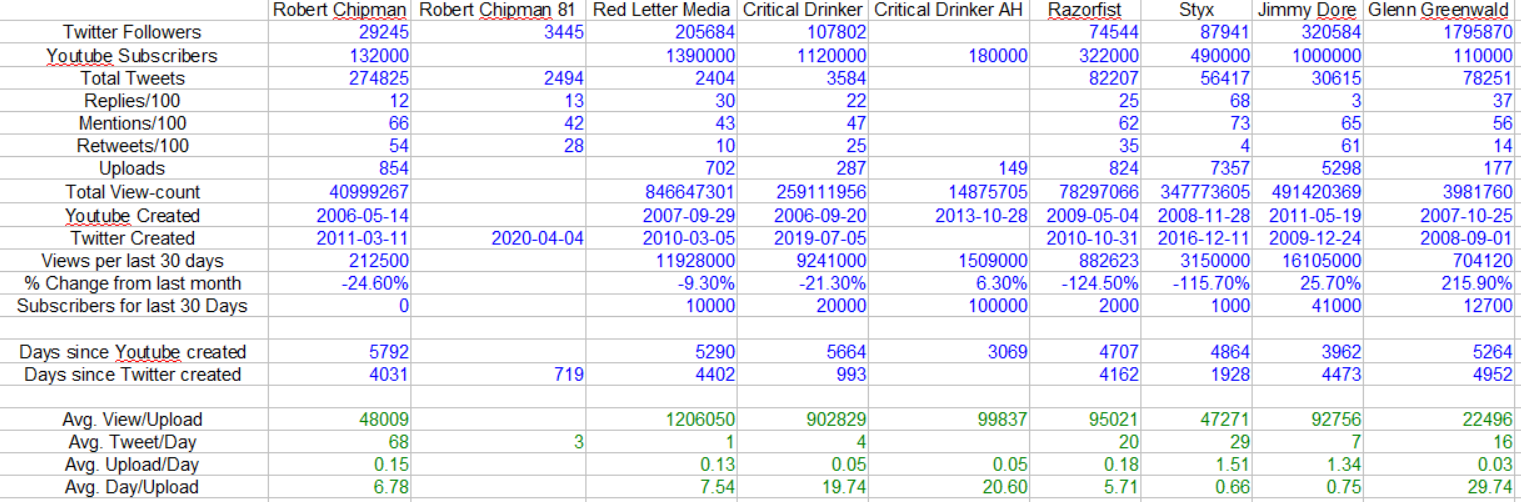Click the Red Letter Media header cell
The image size is (1521, 502).
point(662,10)
